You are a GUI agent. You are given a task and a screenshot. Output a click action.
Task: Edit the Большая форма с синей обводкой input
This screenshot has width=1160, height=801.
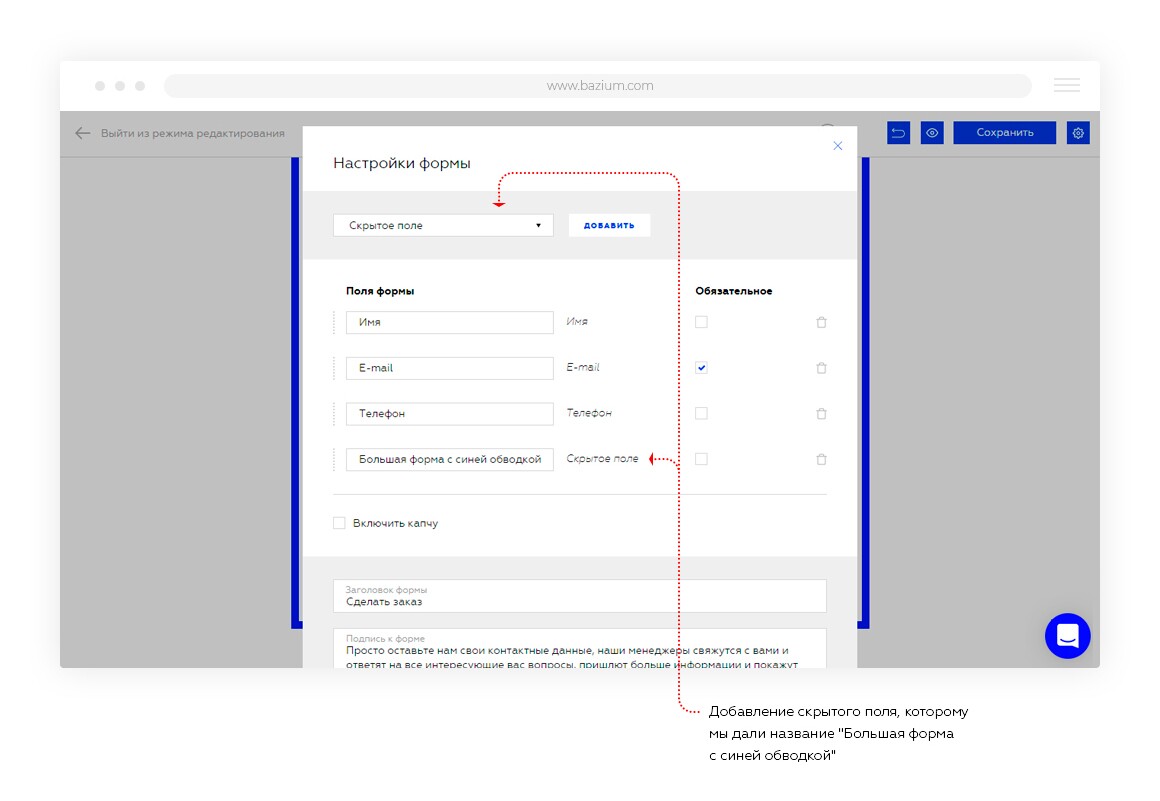click(449, 460)
